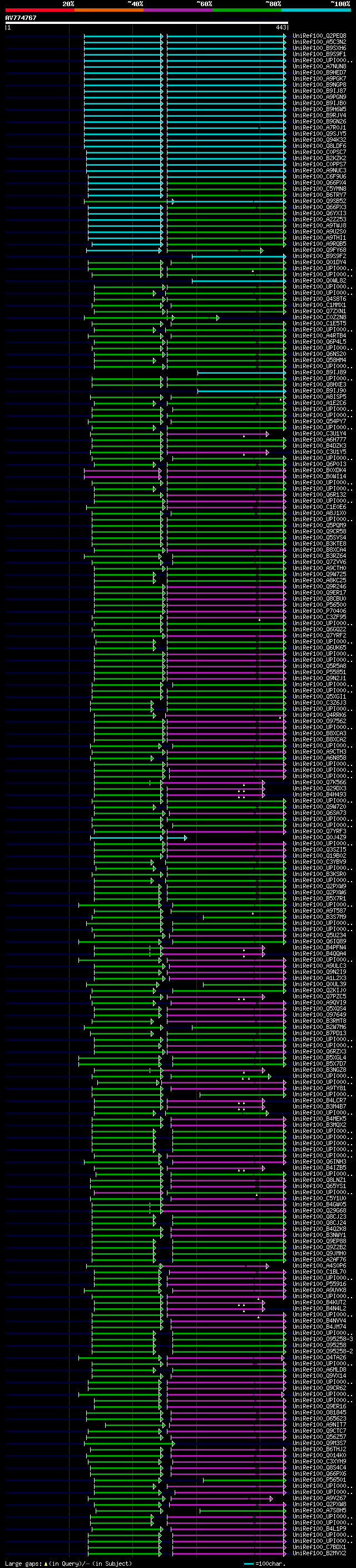
Task: Click the UniRef100_Q4RRK6 label
Action: [x=319, y=715]
